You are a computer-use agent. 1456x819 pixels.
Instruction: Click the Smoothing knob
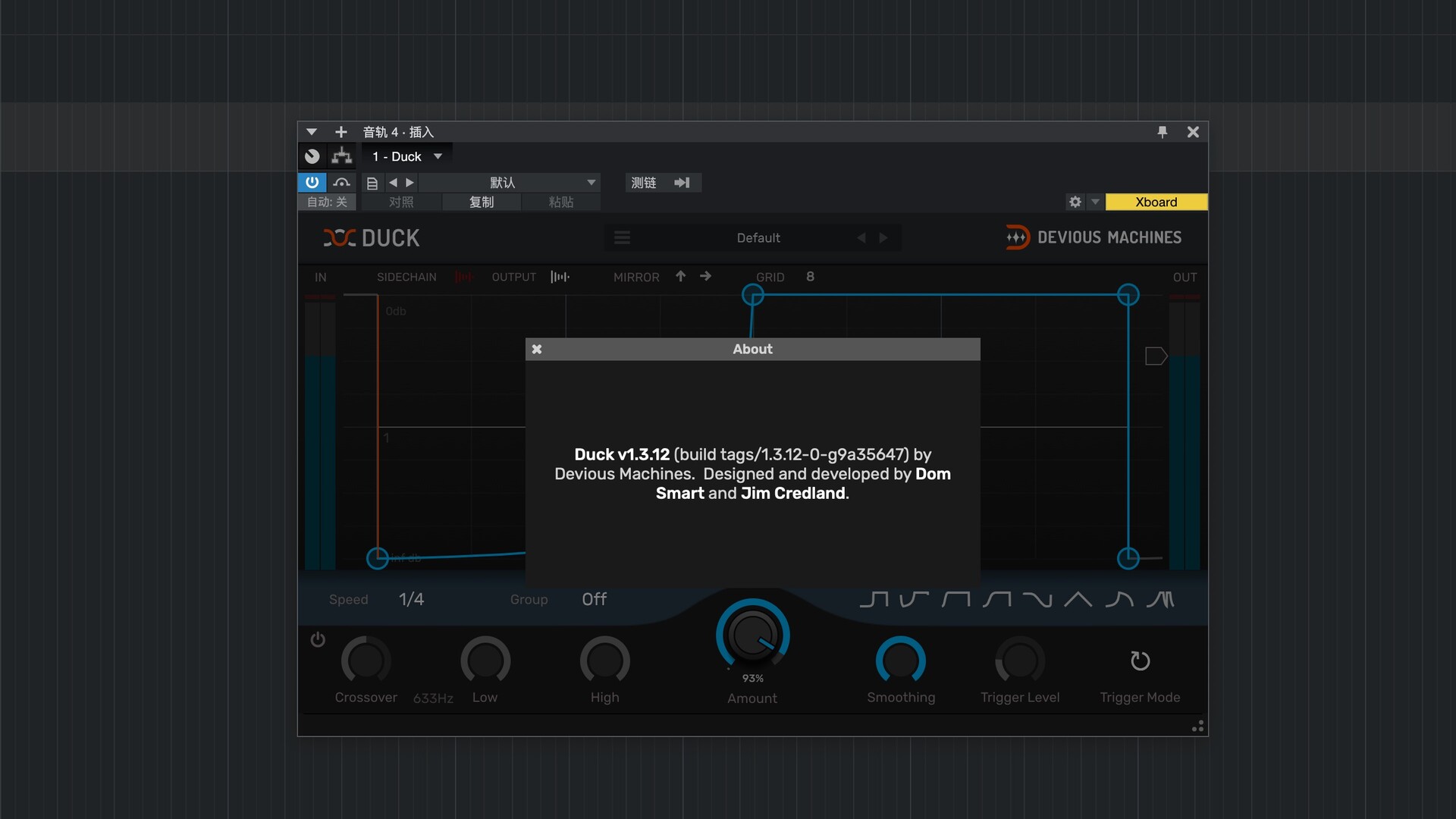pyautogui.click(x=901, y=661)
